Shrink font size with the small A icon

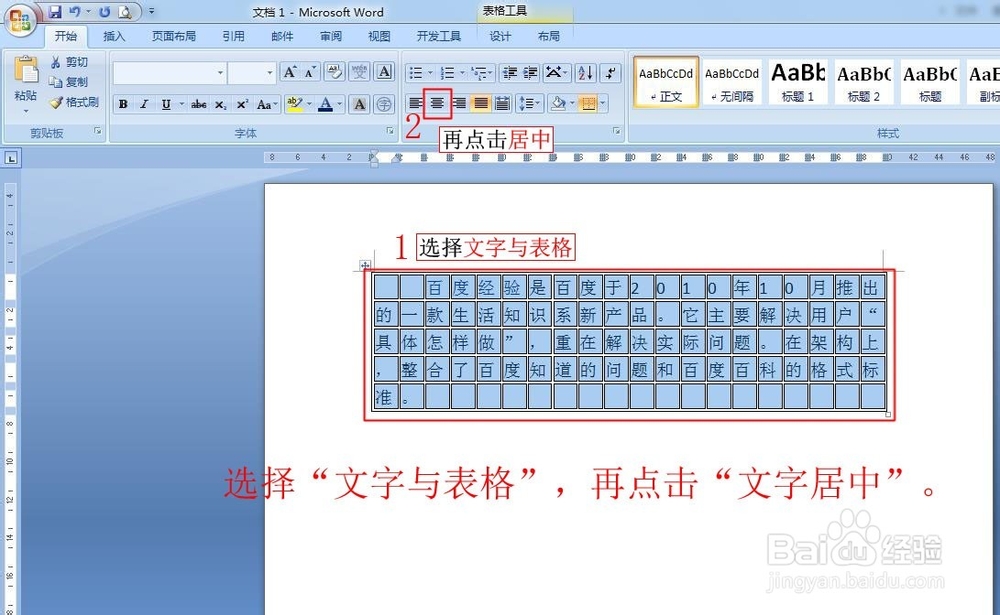[x=310, y=72]
